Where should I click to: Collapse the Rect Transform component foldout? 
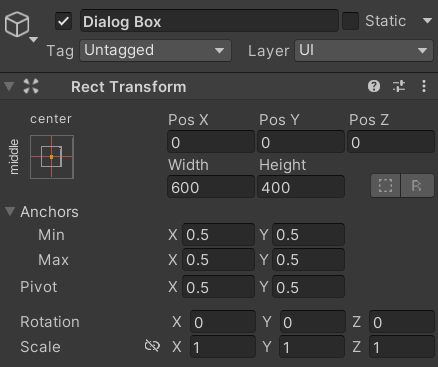[x=9, y=86]
